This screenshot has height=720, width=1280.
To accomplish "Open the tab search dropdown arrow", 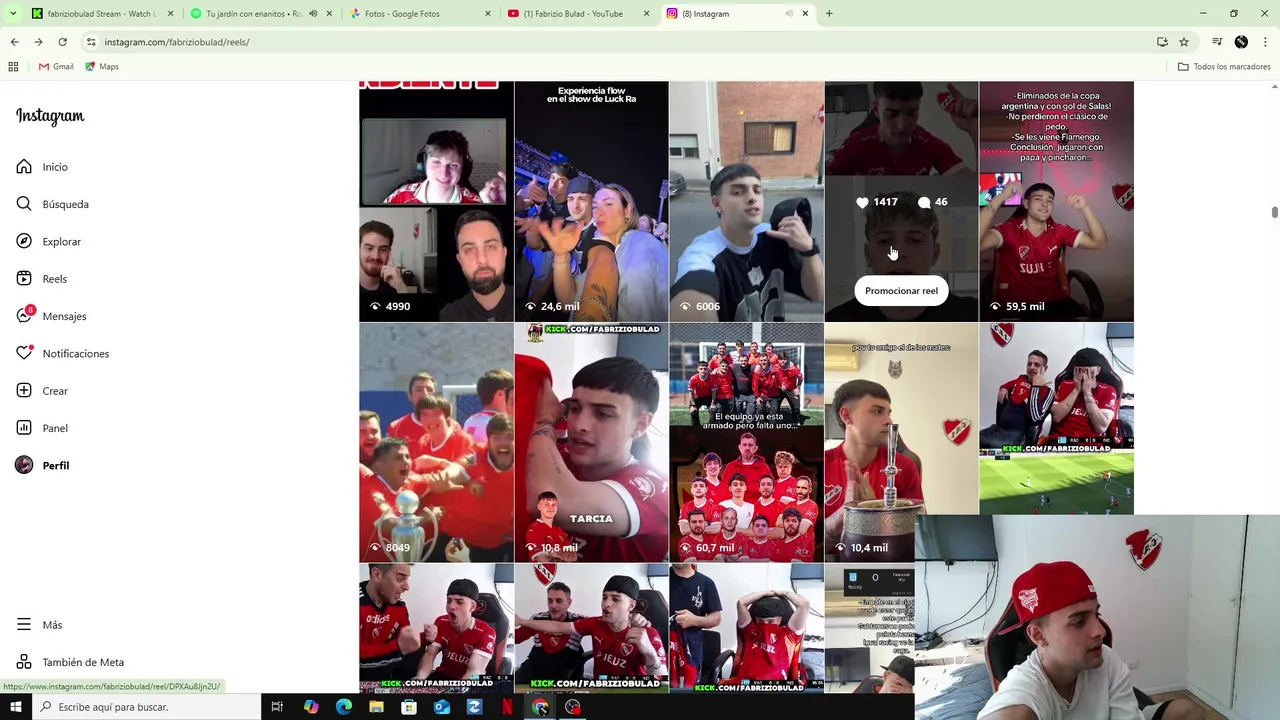I will (x=12, y=14).
